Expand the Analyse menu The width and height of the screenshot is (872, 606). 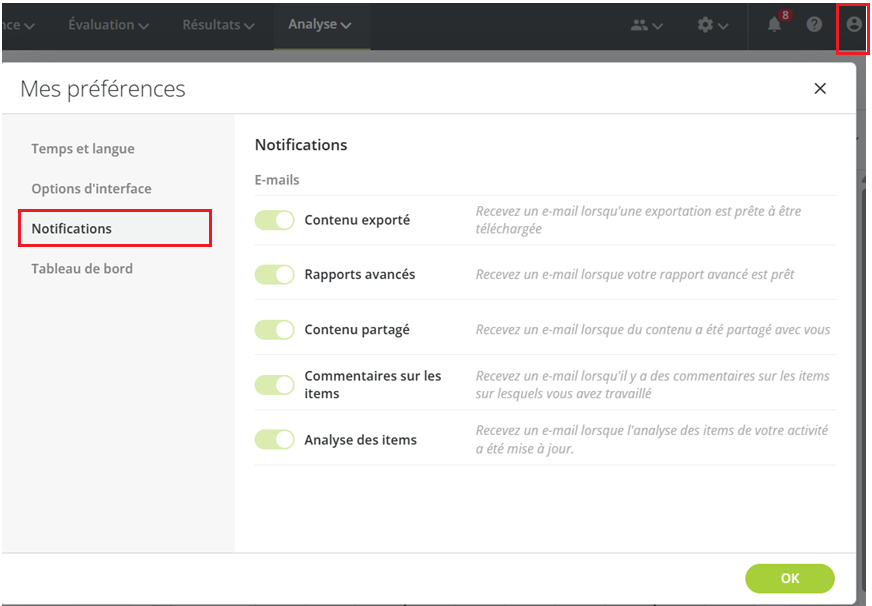pyautogui.click(x=320, y=24)
